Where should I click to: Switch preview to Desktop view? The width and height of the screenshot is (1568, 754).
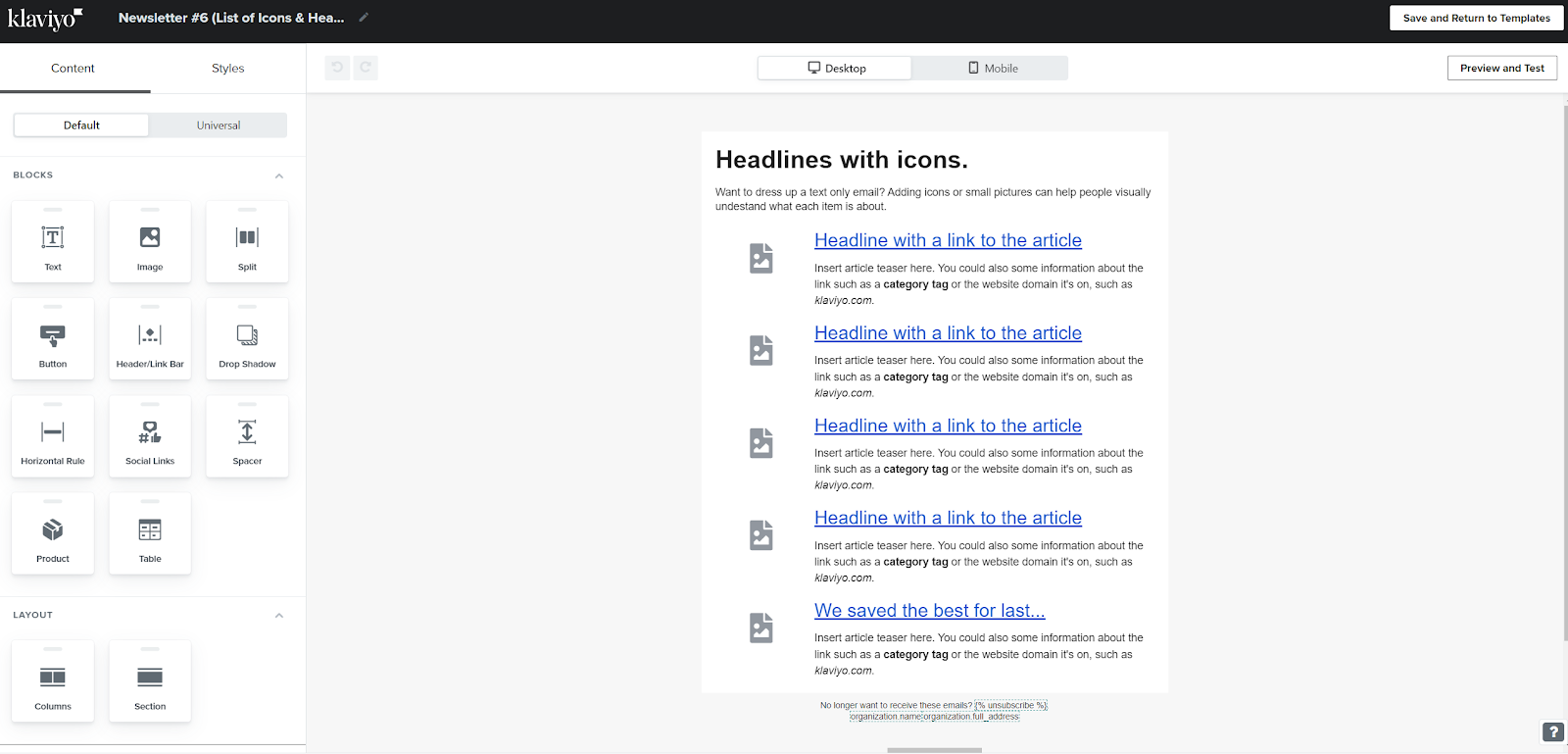[x=835, y=68]
